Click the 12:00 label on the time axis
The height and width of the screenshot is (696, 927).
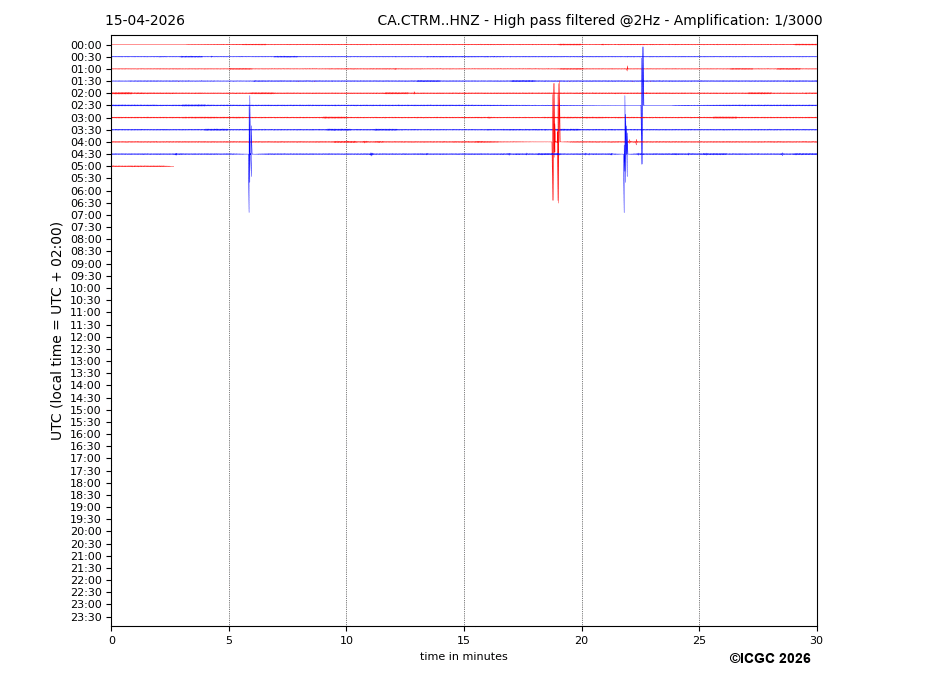[86, 337]
